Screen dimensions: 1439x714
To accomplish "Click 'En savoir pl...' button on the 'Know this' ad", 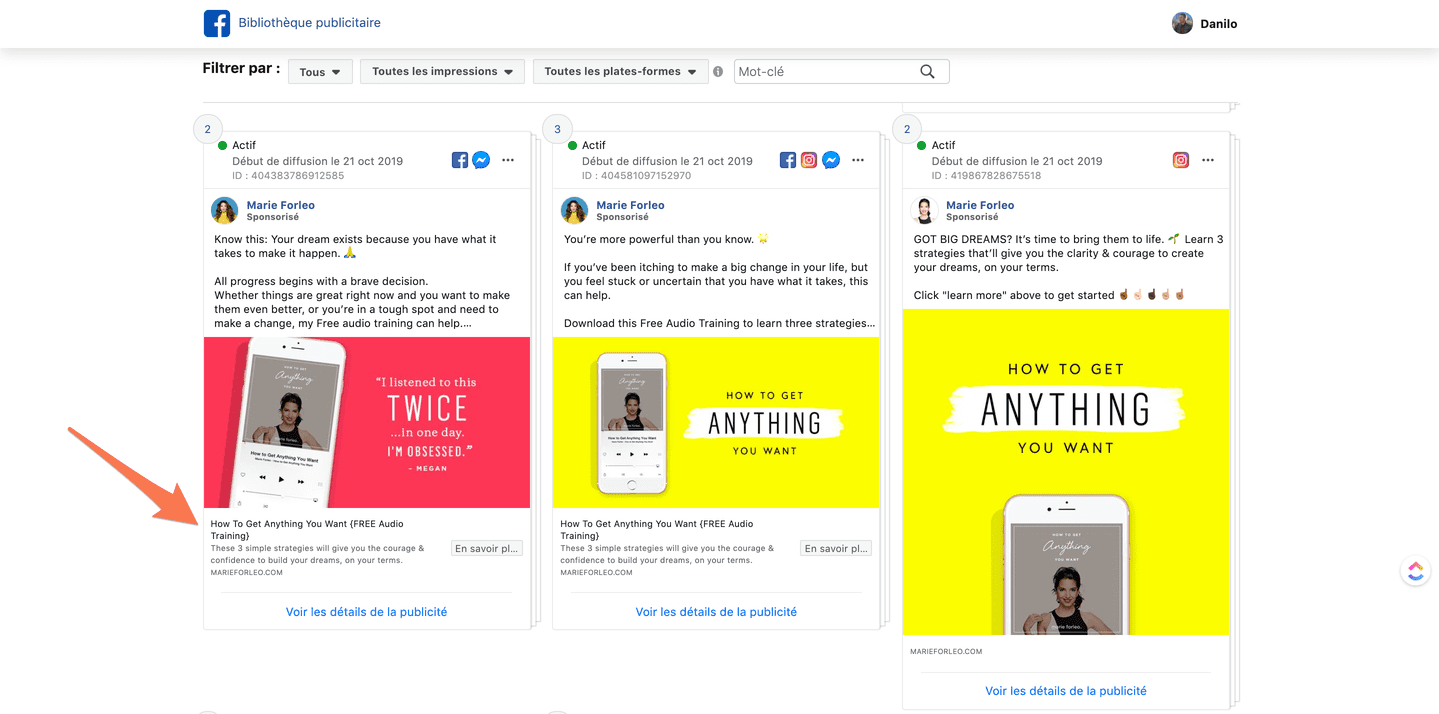I will click(487, 548).
